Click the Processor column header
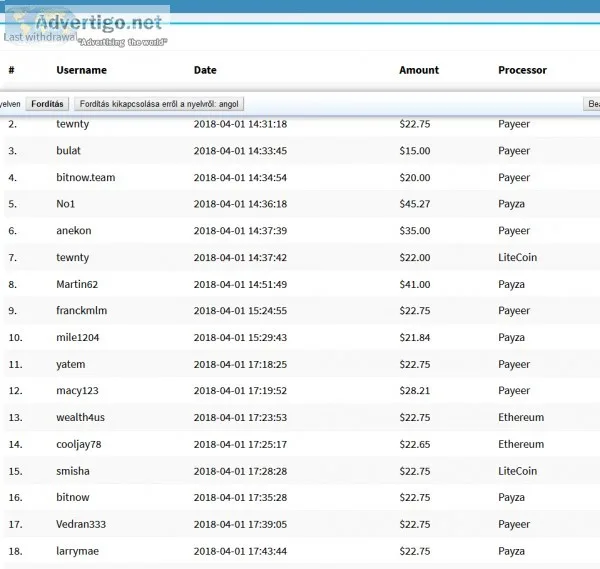 click(522, 70)
